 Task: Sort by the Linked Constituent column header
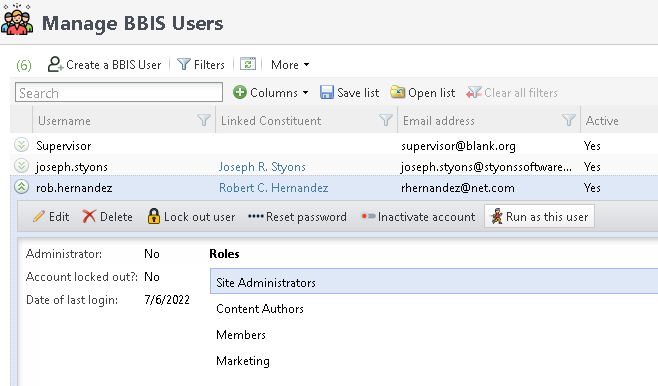[271, 121]
